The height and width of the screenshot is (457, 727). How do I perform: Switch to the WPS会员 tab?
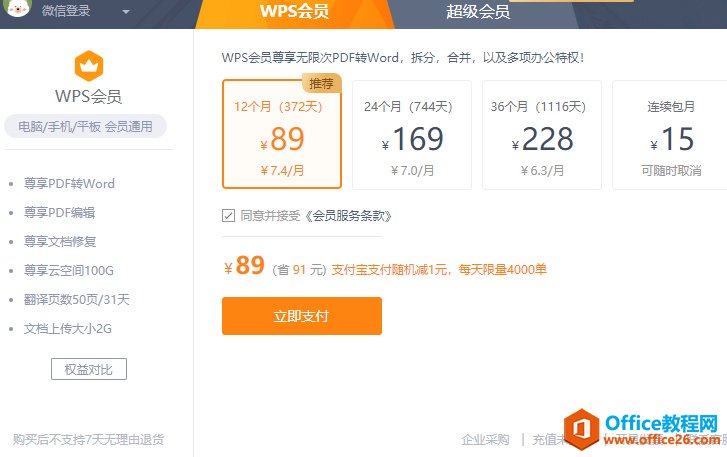tap(294, 11)
